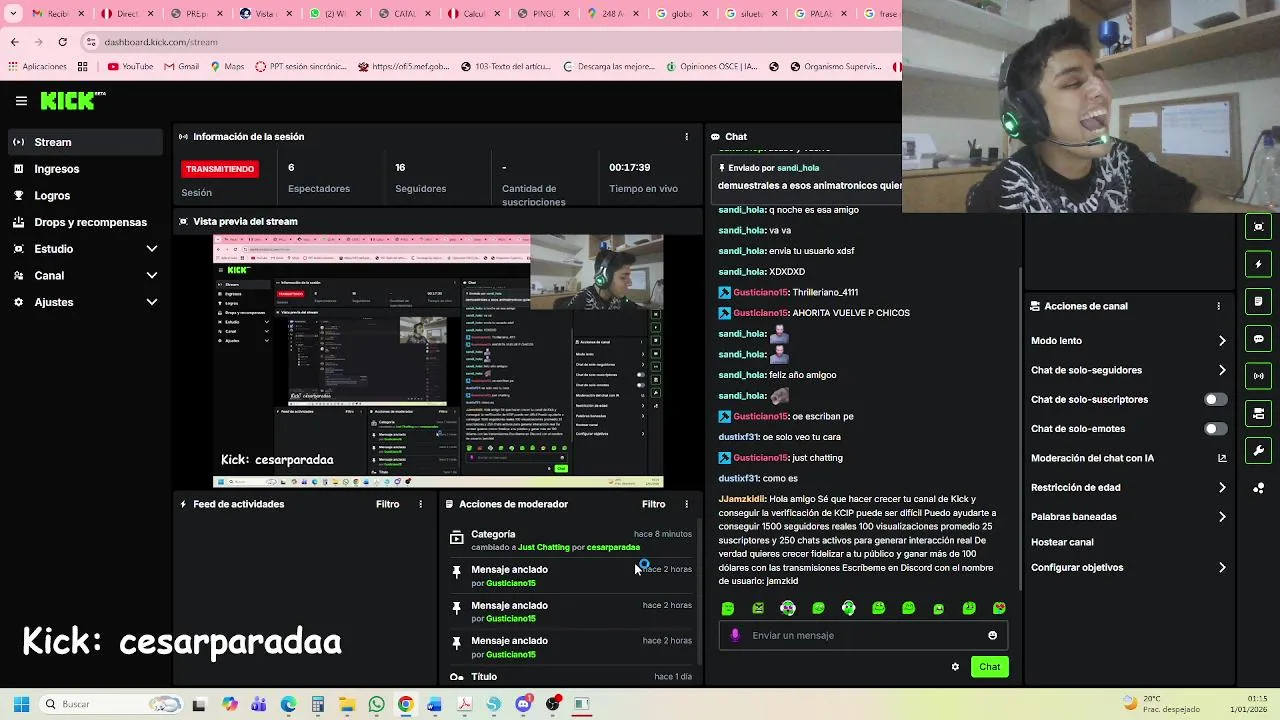1280x720 pixels.
Task: Open the Maps bookmark
Action: point(227,67)
